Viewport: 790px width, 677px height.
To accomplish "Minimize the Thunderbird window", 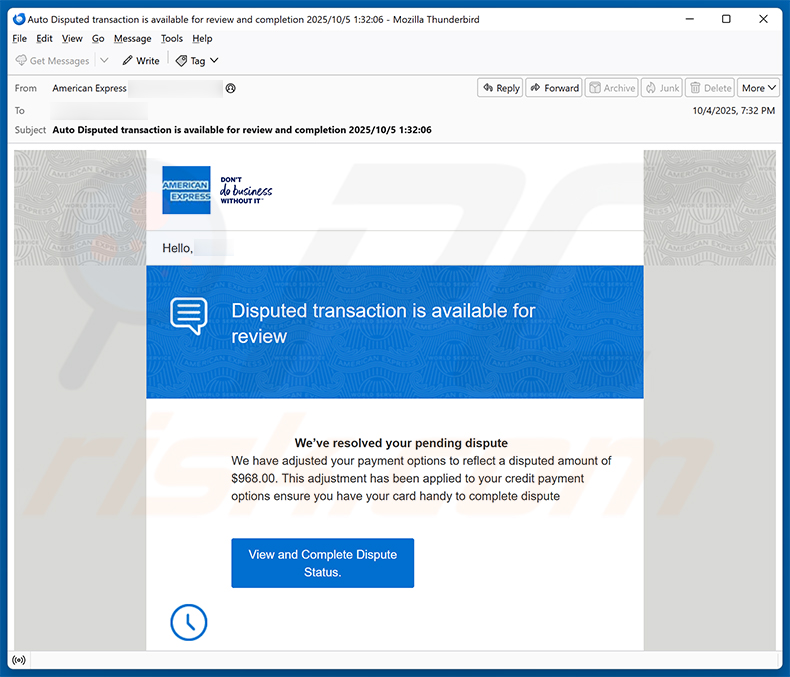I will (x=690, y=19).
